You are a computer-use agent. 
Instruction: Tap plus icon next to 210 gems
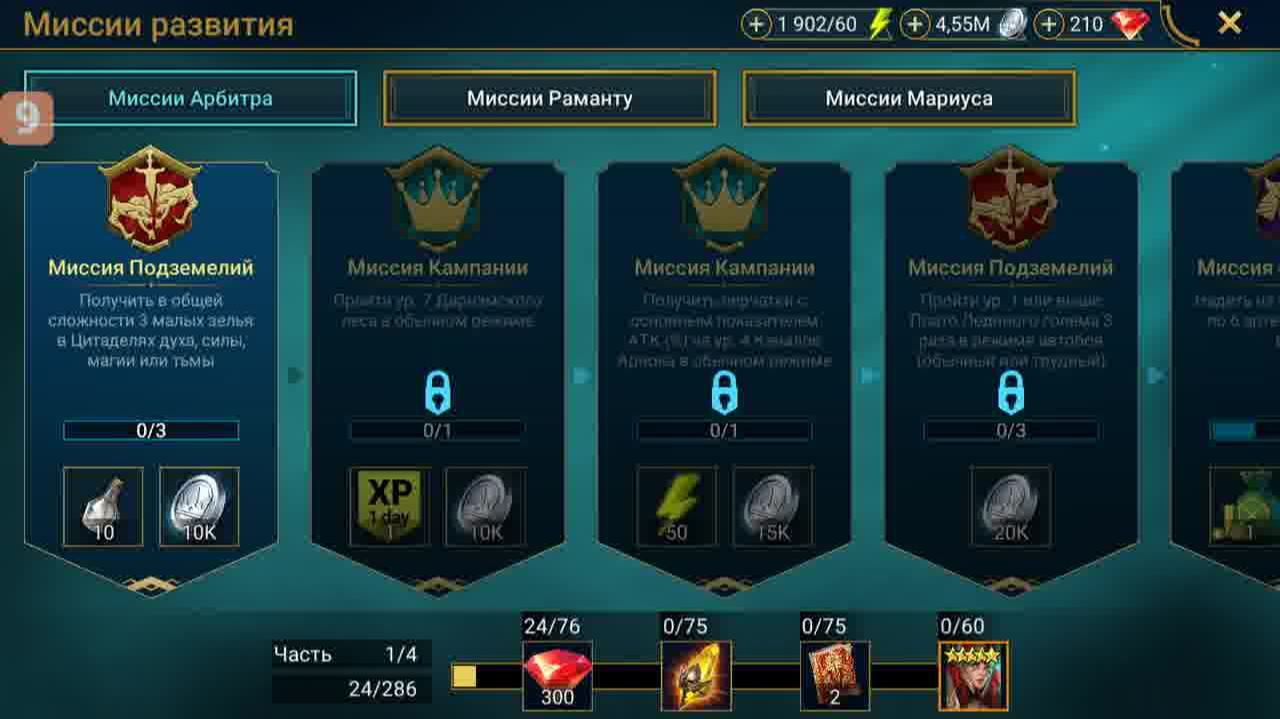click(1048, 25)
